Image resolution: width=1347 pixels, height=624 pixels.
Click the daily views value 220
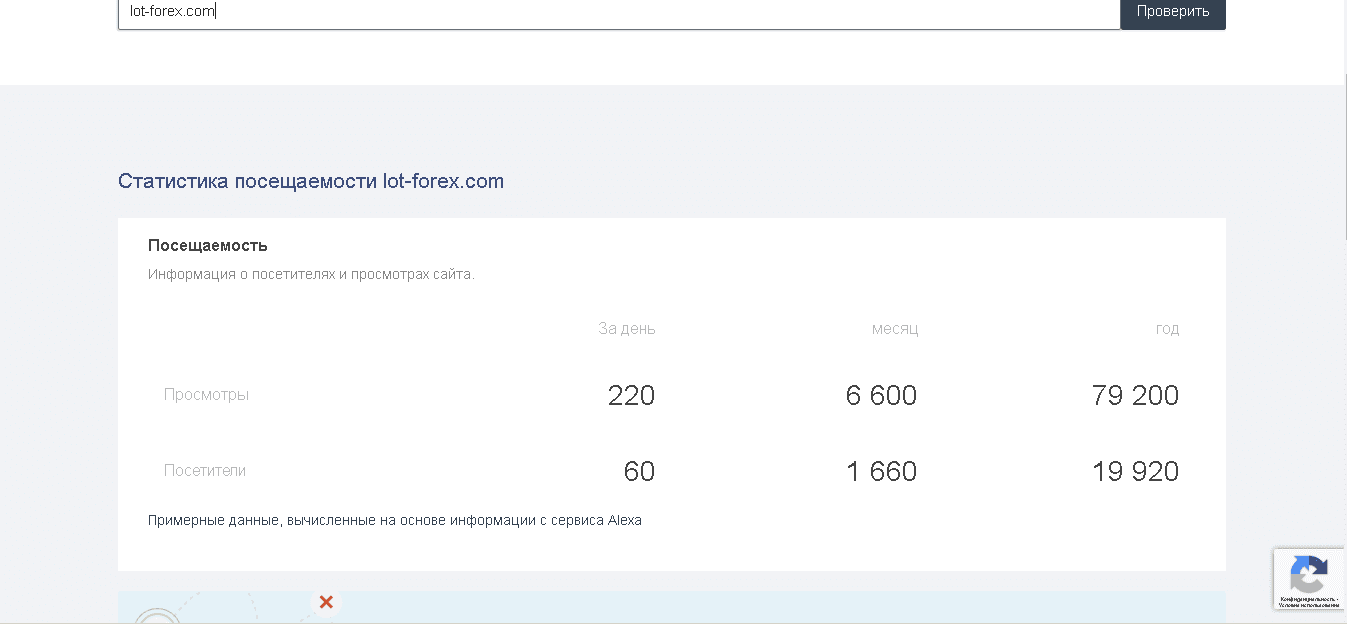(631, 396)
